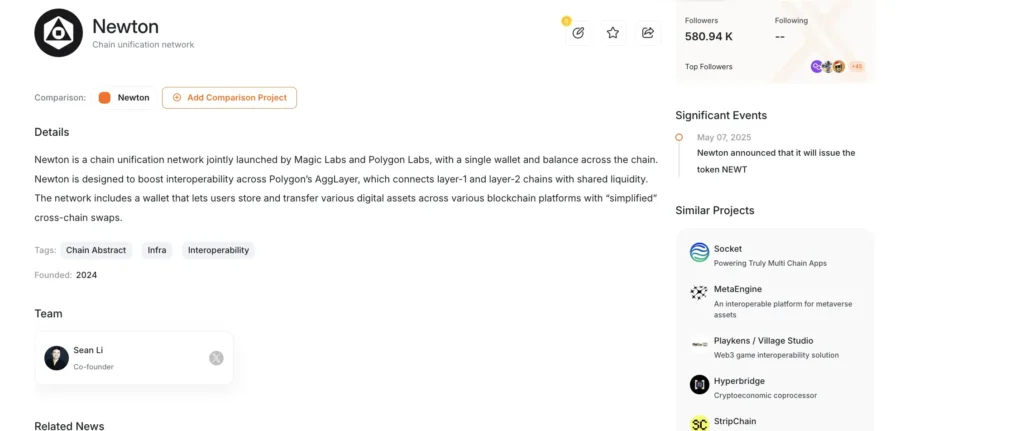Click the May 07, 2025 timeline marker

(x=679, y=138)
